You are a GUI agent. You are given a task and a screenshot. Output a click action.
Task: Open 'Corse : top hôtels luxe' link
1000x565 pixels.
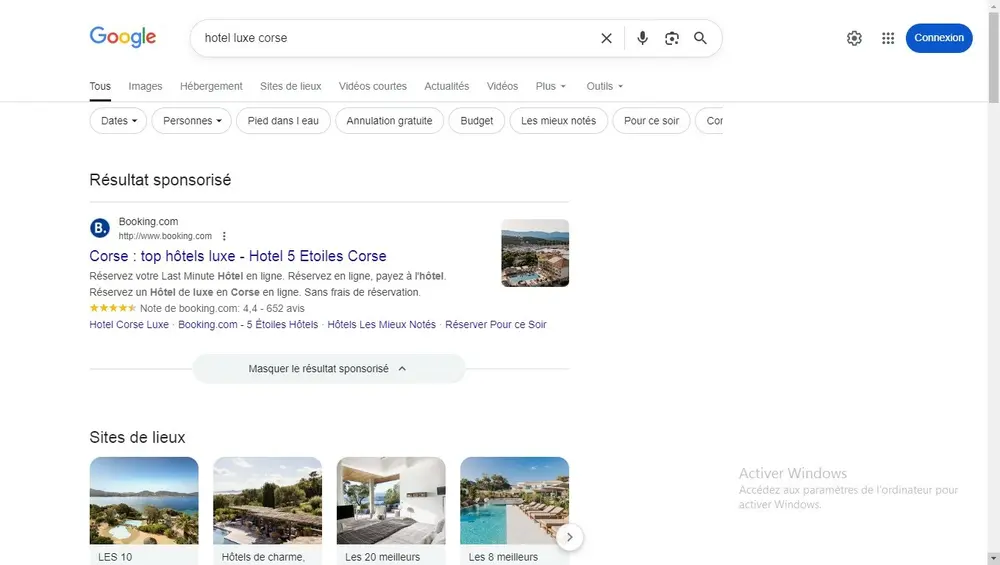click(238, 256)
